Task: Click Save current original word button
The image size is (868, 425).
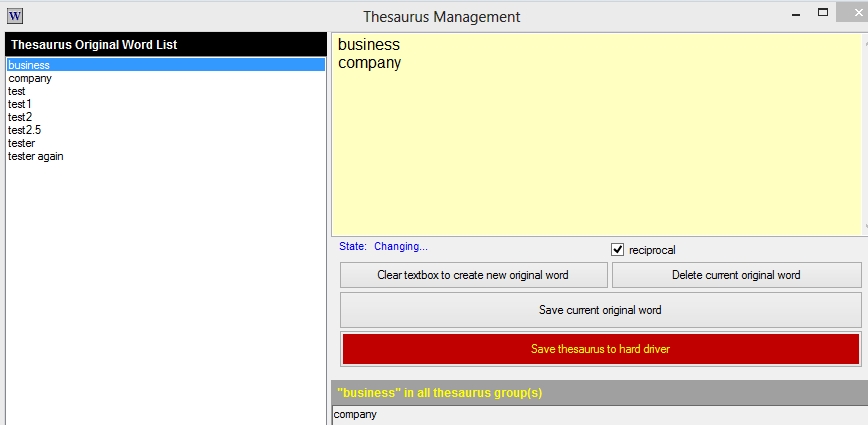Action: pyautogui.click(x=600, y=310)
